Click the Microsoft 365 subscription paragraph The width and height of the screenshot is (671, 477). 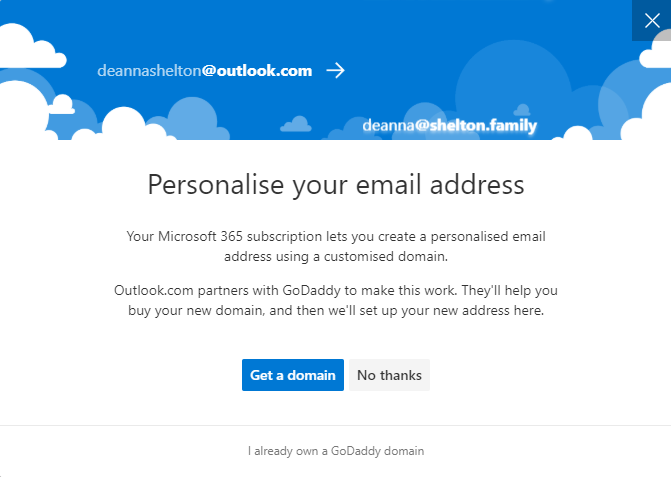tap(336, 246)
